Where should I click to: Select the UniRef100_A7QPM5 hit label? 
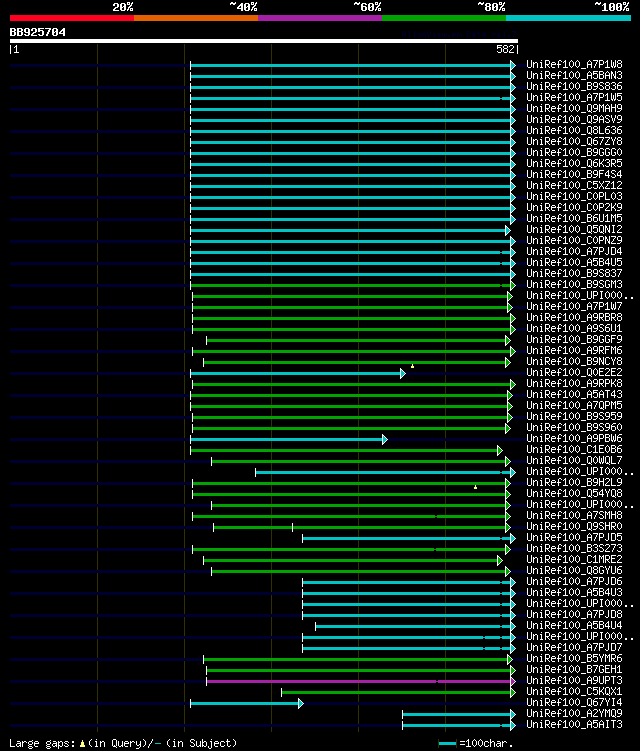574,405
